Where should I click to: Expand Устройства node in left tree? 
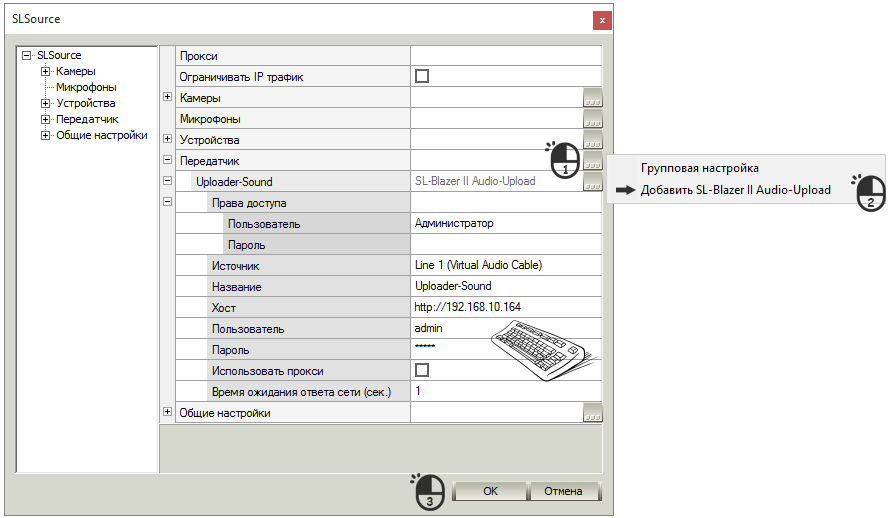45,103
